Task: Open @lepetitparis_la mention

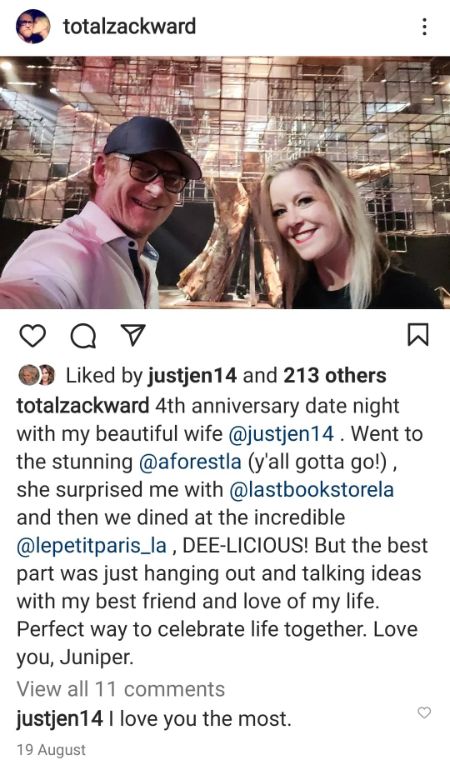Action: coord(92,546)
